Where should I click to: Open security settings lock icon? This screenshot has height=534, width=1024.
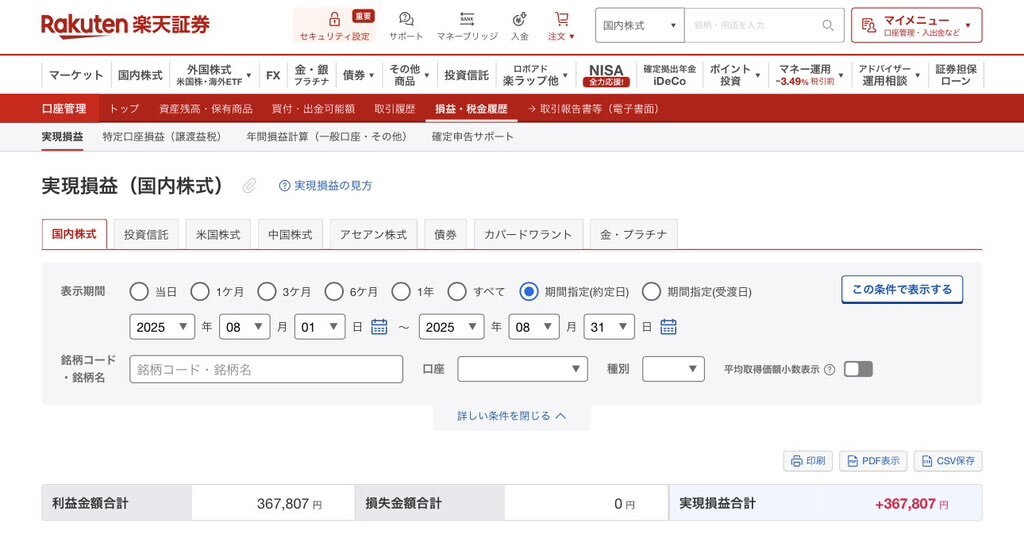pyautogui.click(x=334, y=19)
